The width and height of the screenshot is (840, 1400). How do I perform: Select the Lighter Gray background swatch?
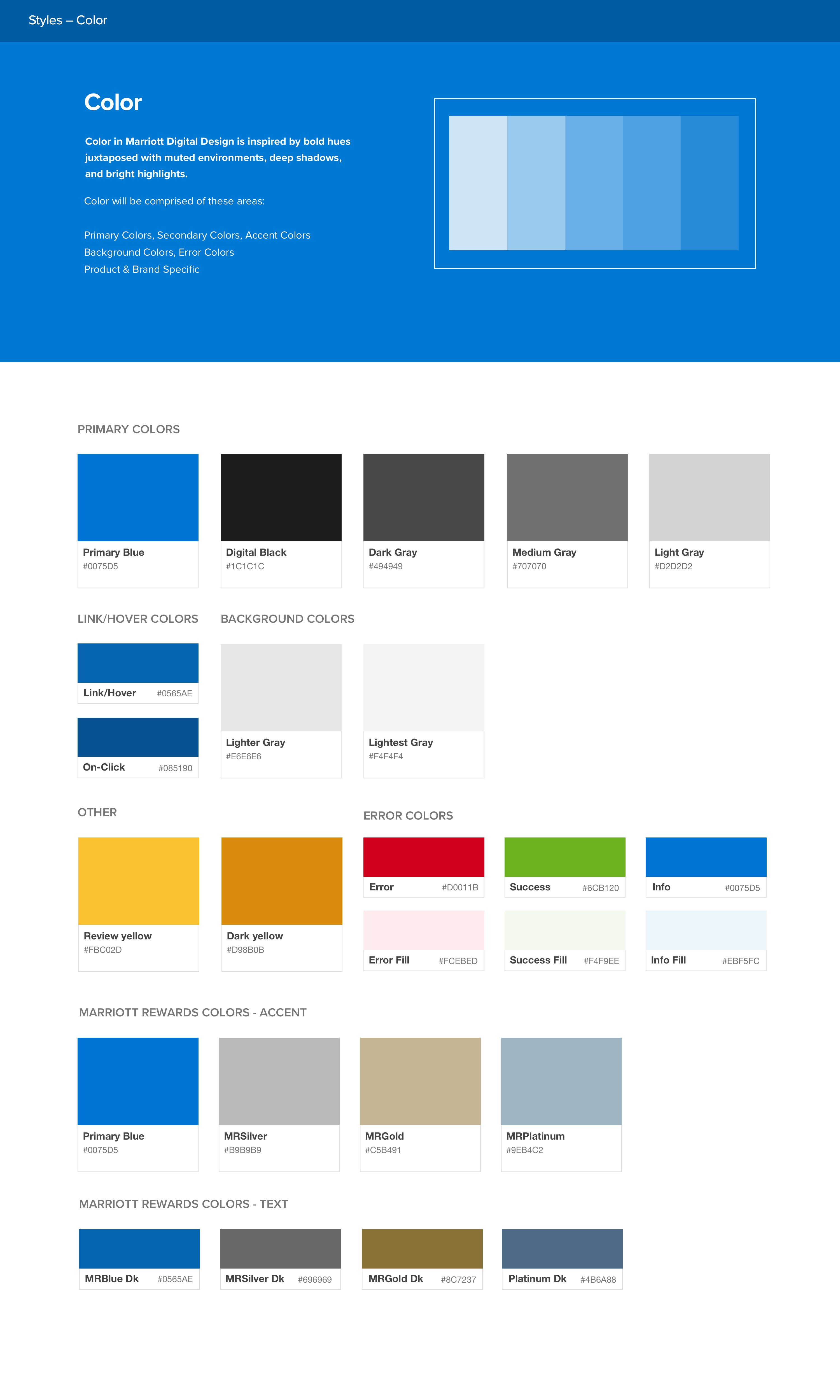coord(281,687)
